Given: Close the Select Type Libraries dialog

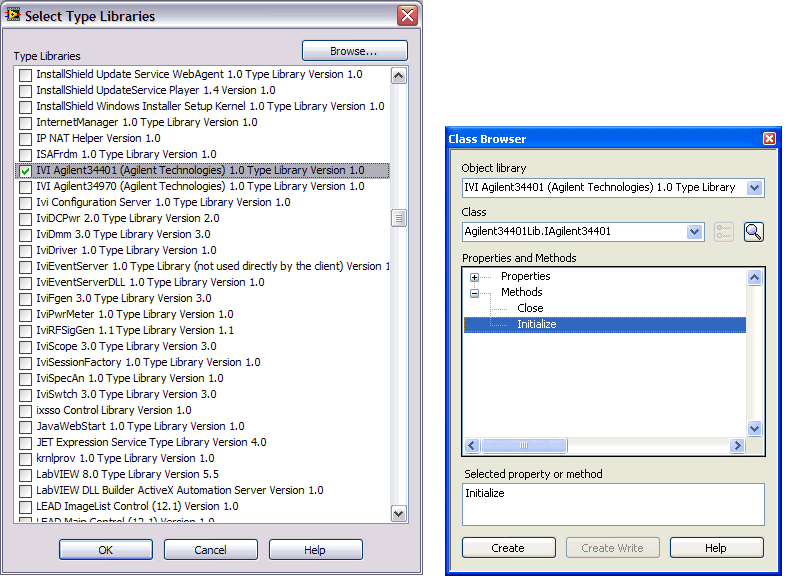Looking at the screenshot, I should tap(406, 16).
